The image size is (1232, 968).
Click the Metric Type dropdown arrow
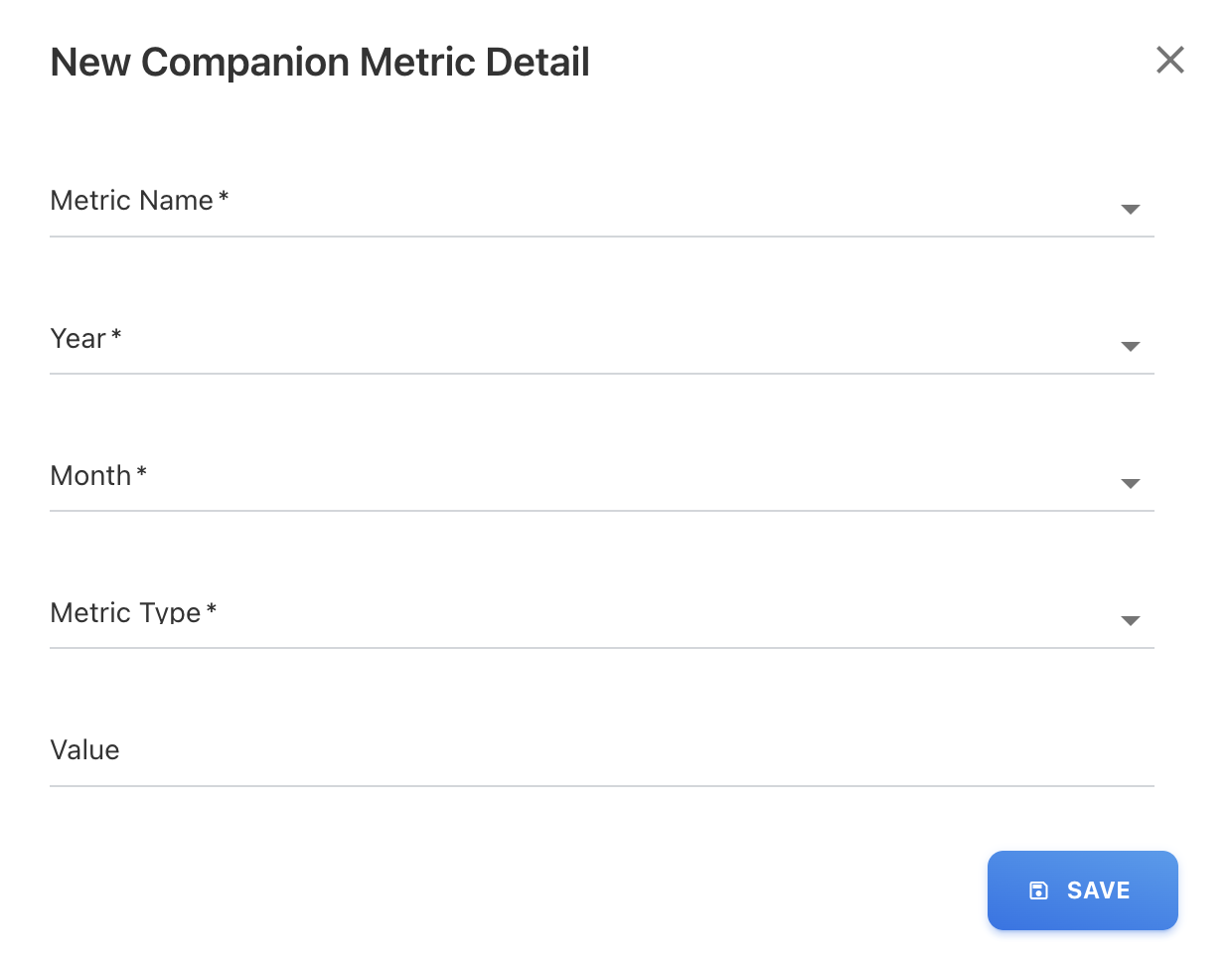(1130, 620)
